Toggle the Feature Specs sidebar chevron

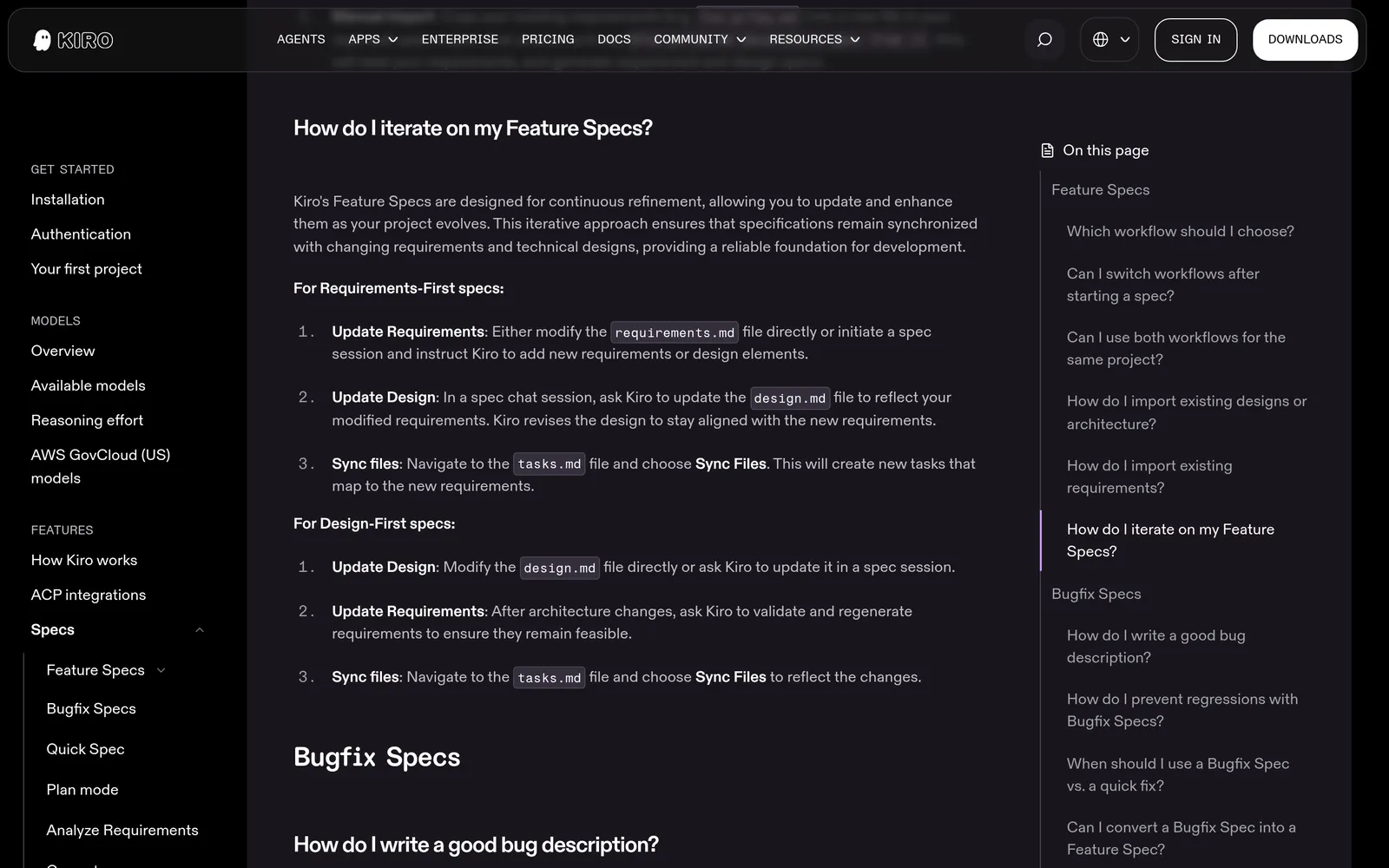point(161,671)
